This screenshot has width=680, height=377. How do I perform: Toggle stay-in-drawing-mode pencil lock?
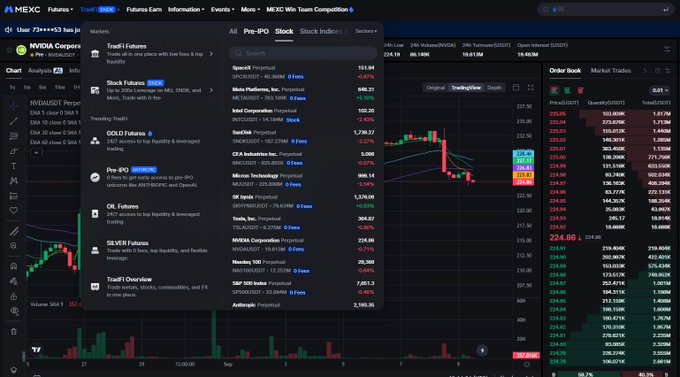[13, 281]
